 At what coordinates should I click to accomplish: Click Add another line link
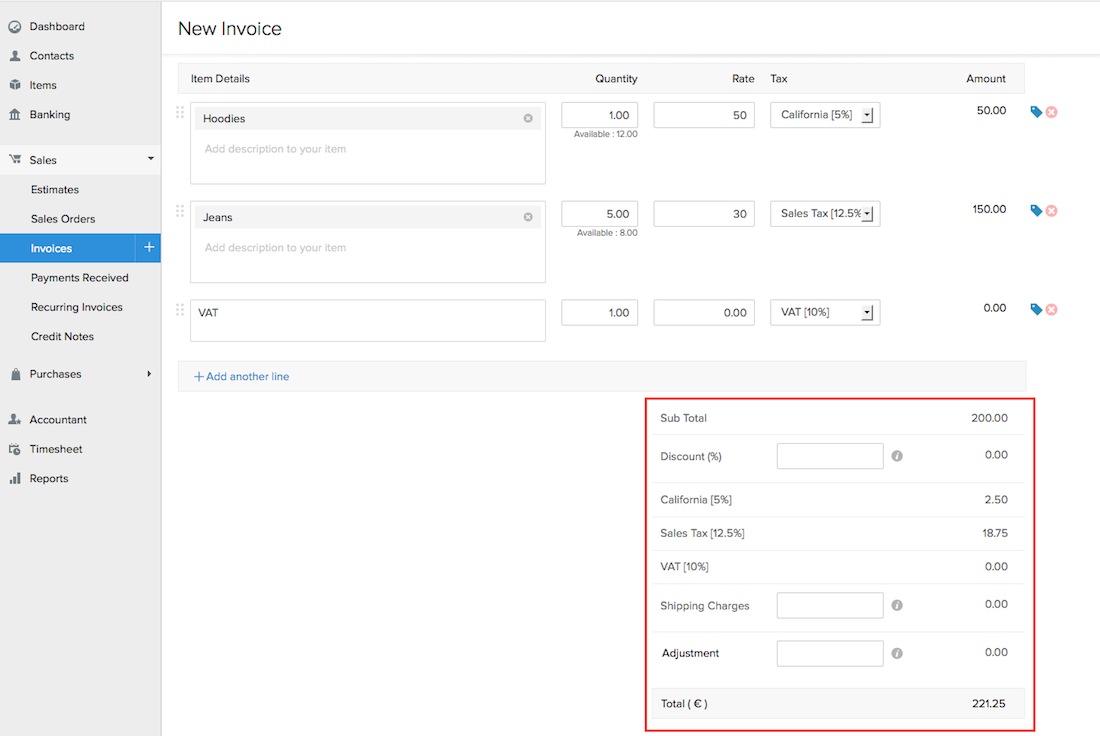242,376
